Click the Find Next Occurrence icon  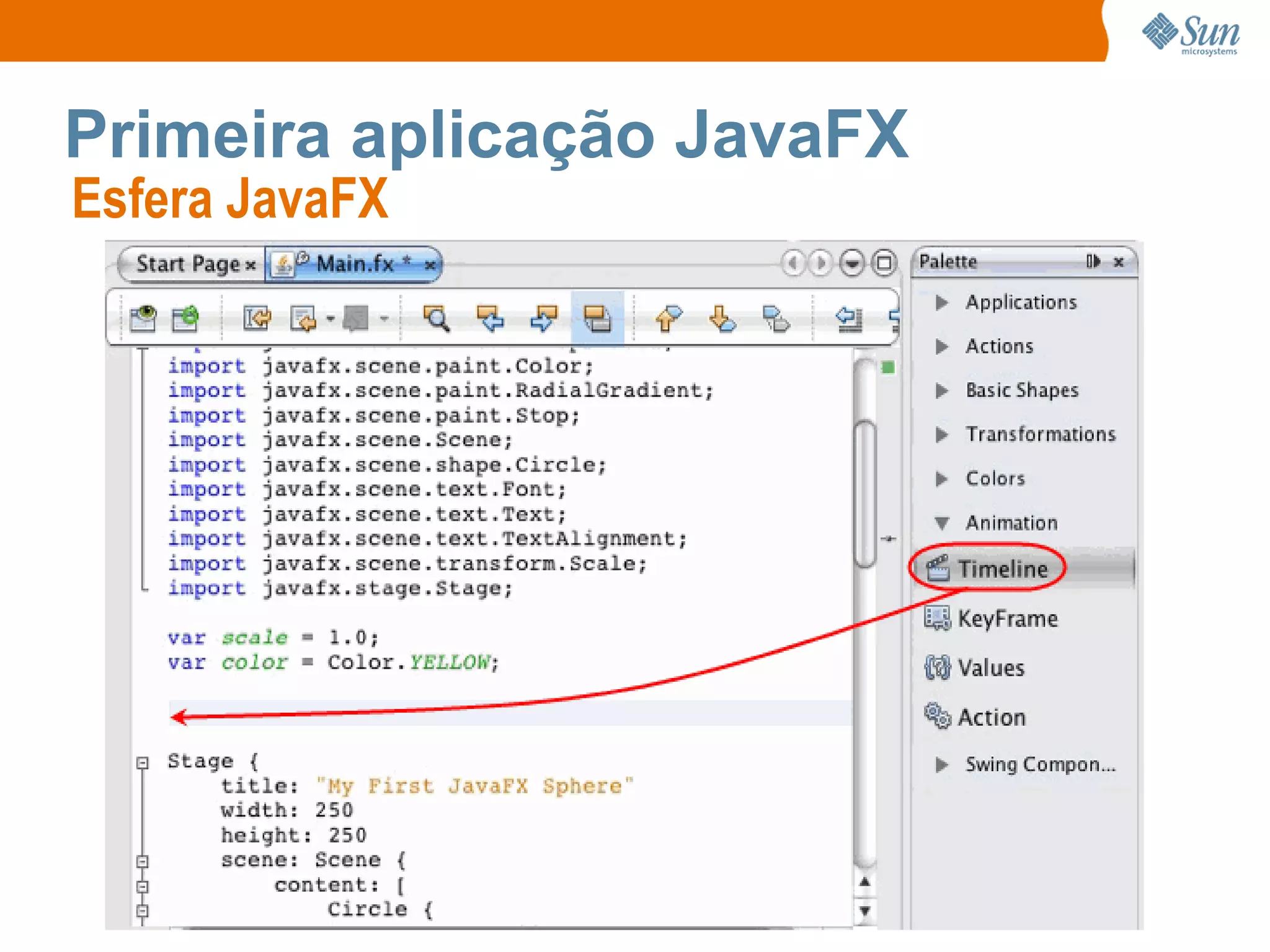tap(544, 319)
